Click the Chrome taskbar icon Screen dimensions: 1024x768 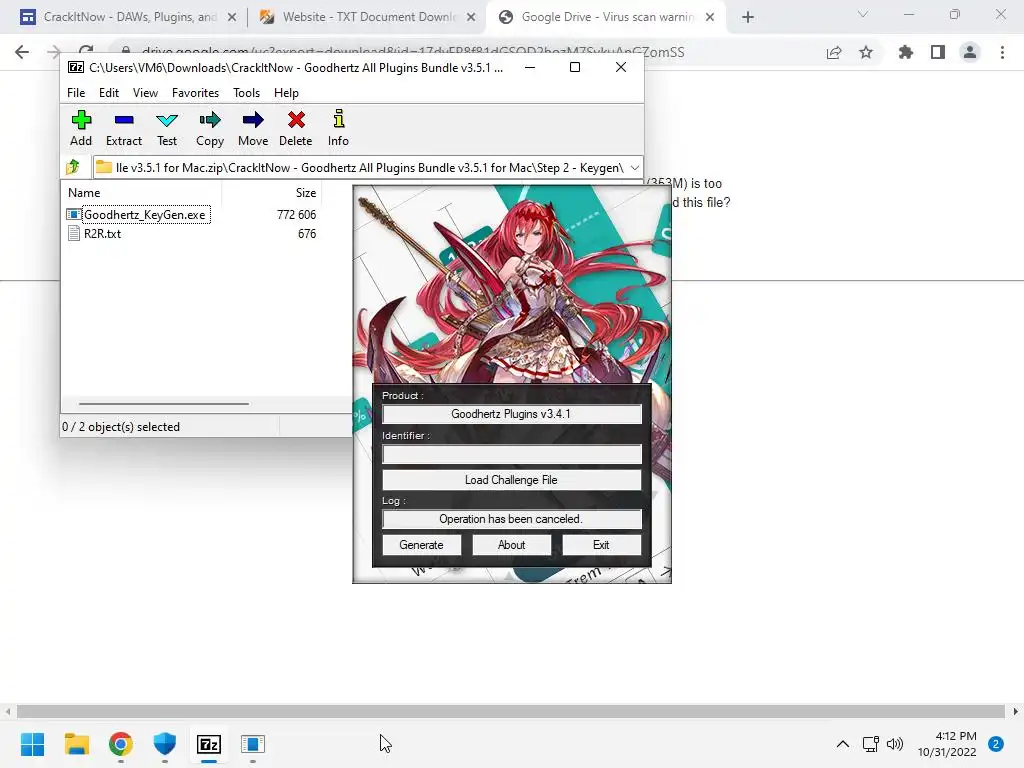click(x=121, y=744)
